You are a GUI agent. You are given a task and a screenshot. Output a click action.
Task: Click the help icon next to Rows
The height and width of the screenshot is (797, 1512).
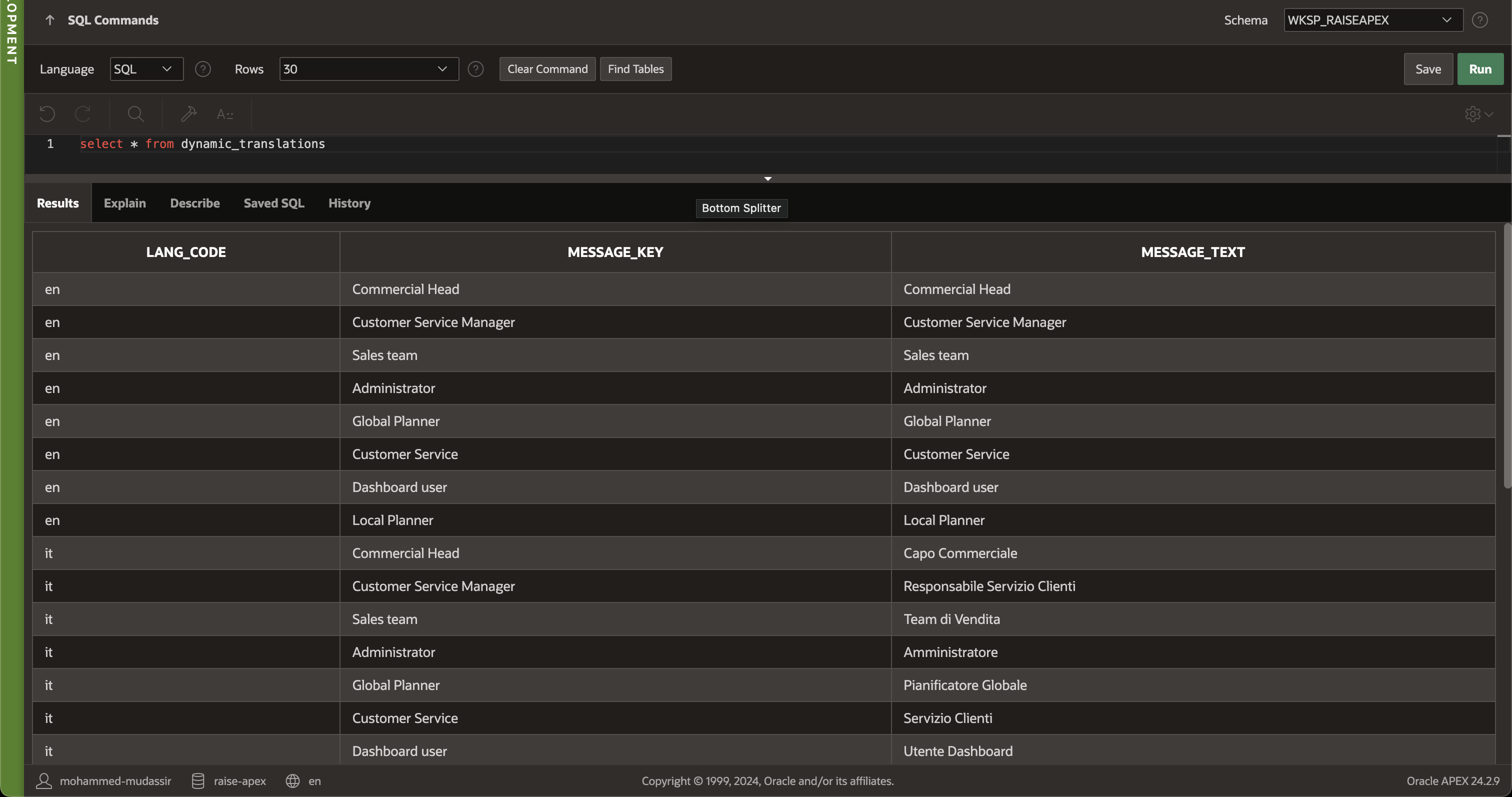[475, 69]
